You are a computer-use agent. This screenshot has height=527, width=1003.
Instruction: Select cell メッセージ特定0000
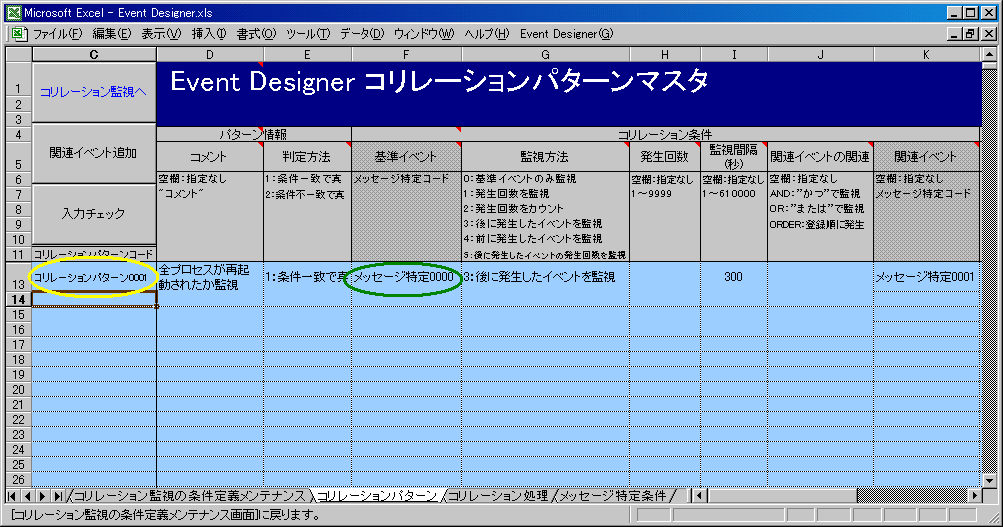click(x=406, y=277)
